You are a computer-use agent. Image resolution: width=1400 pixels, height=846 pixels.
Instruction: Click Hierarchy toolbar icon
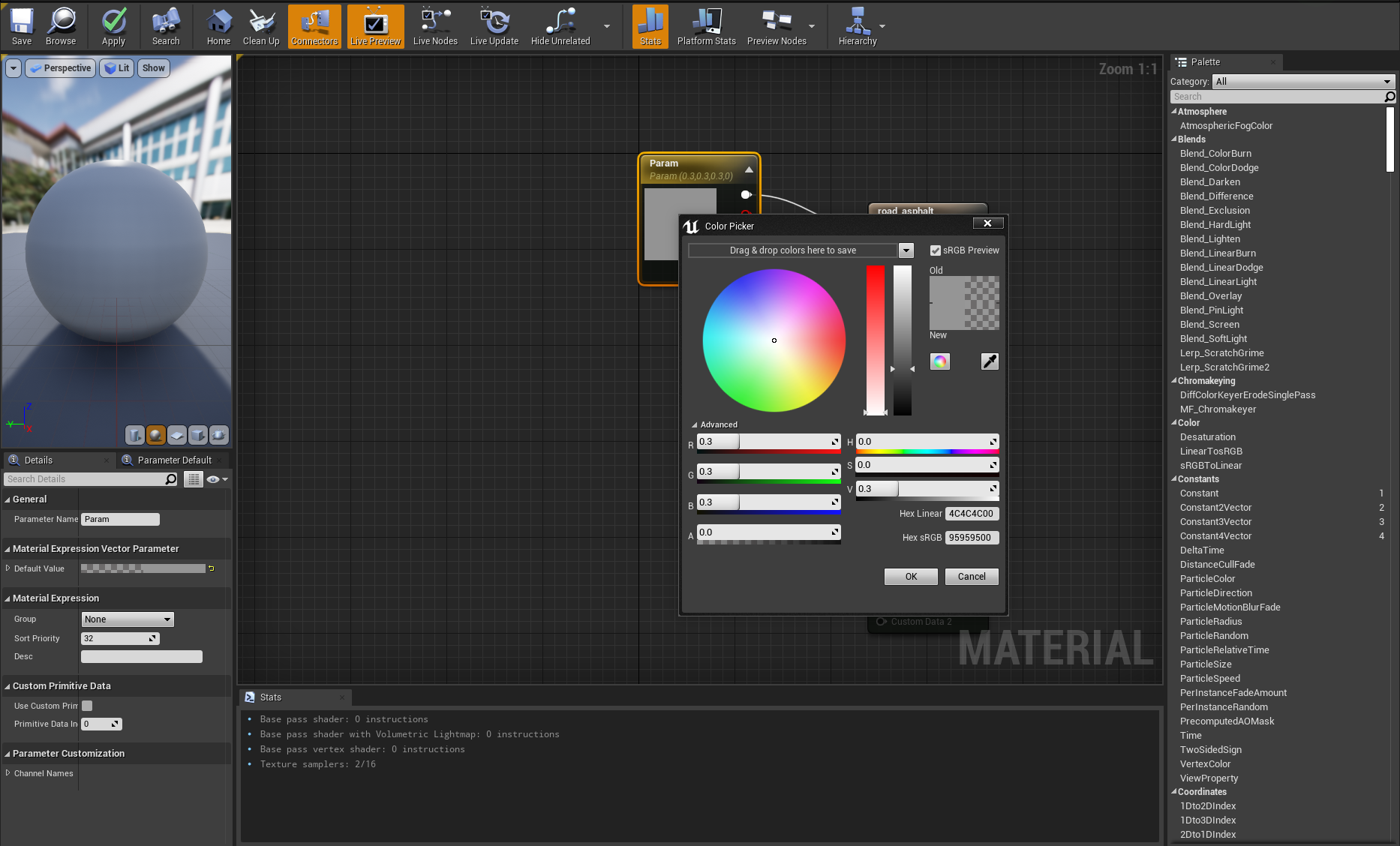(858, 26)
